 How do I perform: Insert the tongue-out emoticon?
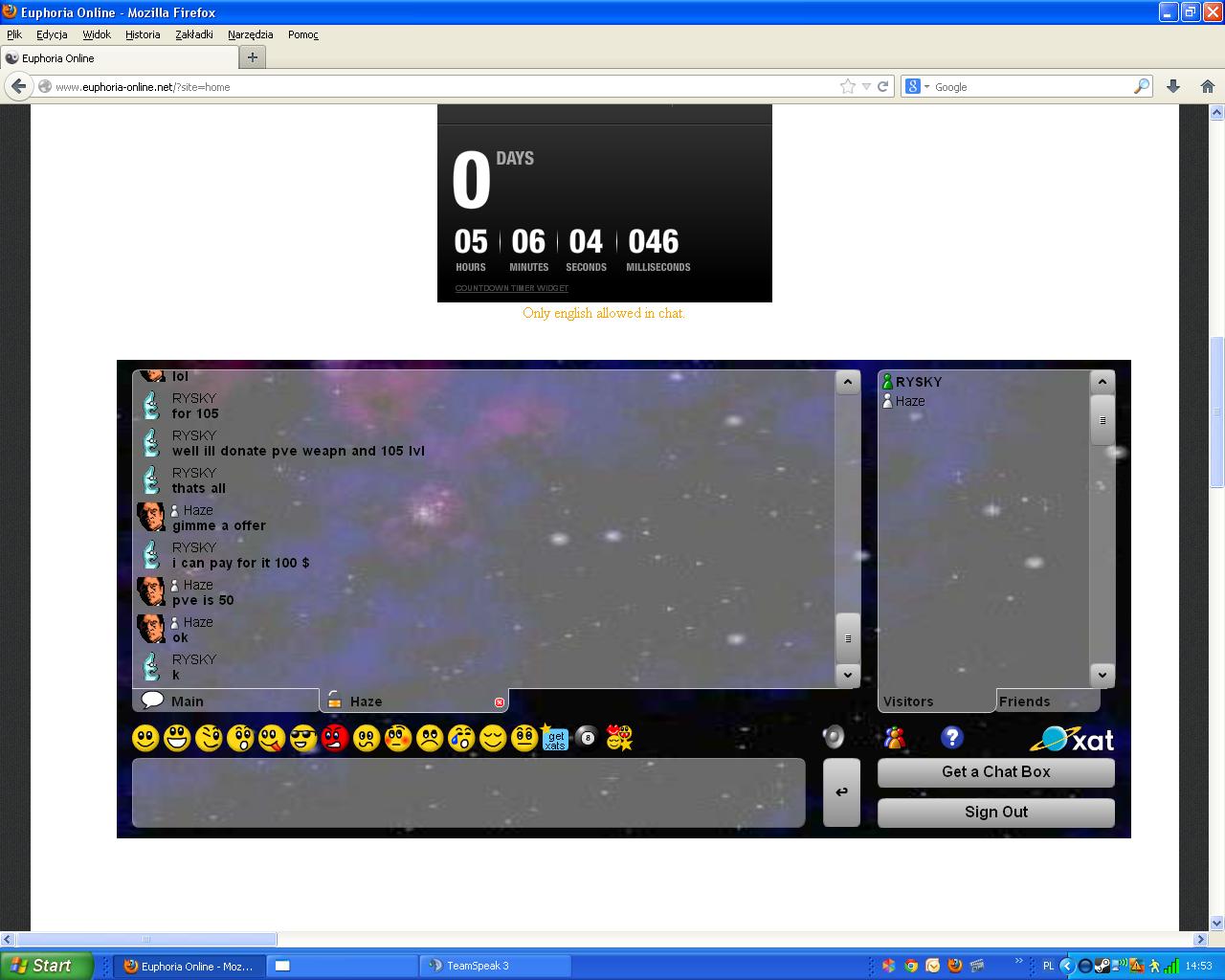[272, 738]
